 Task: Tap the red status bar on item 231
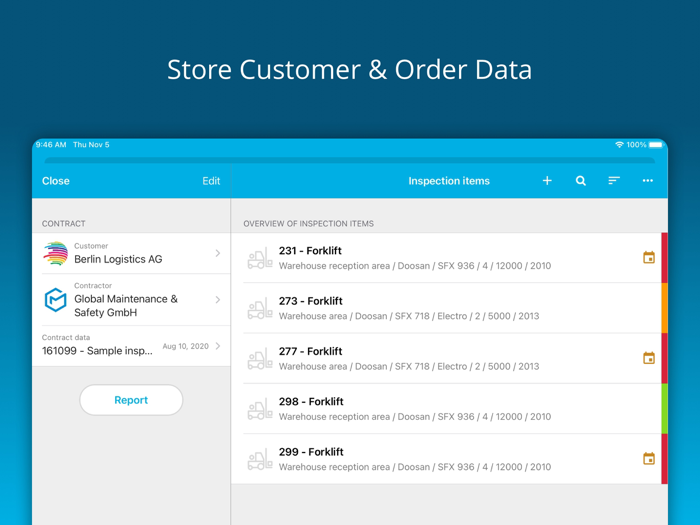click(664, 258)
